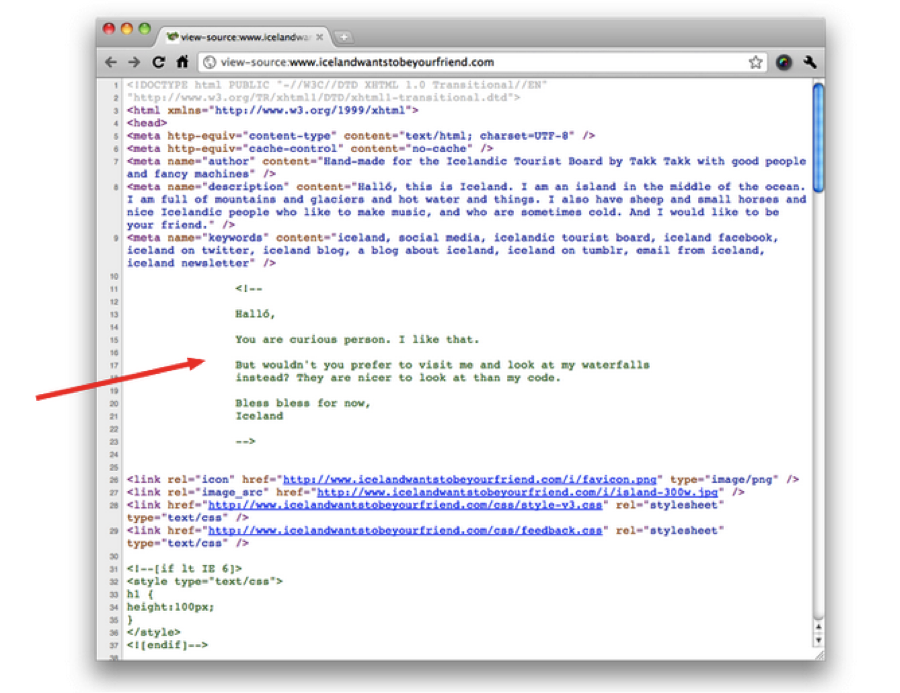Click the "<head>" tag line
Image resolution: width=900 pixels, height=693 pixels.
[147, 123]
